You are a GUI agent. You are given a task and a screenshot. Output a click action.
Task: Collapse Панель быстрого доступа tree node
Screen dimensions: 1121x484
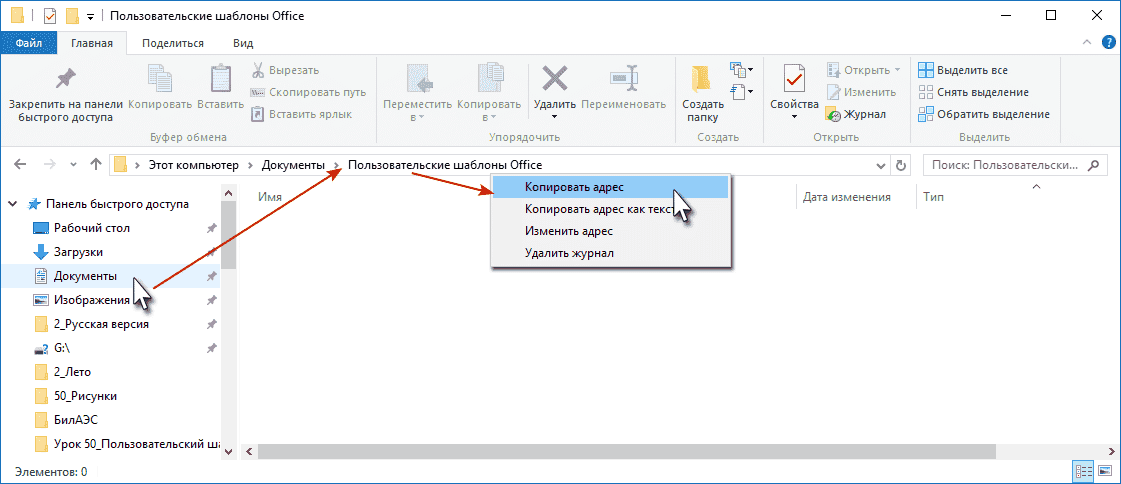tap(12, 204)
